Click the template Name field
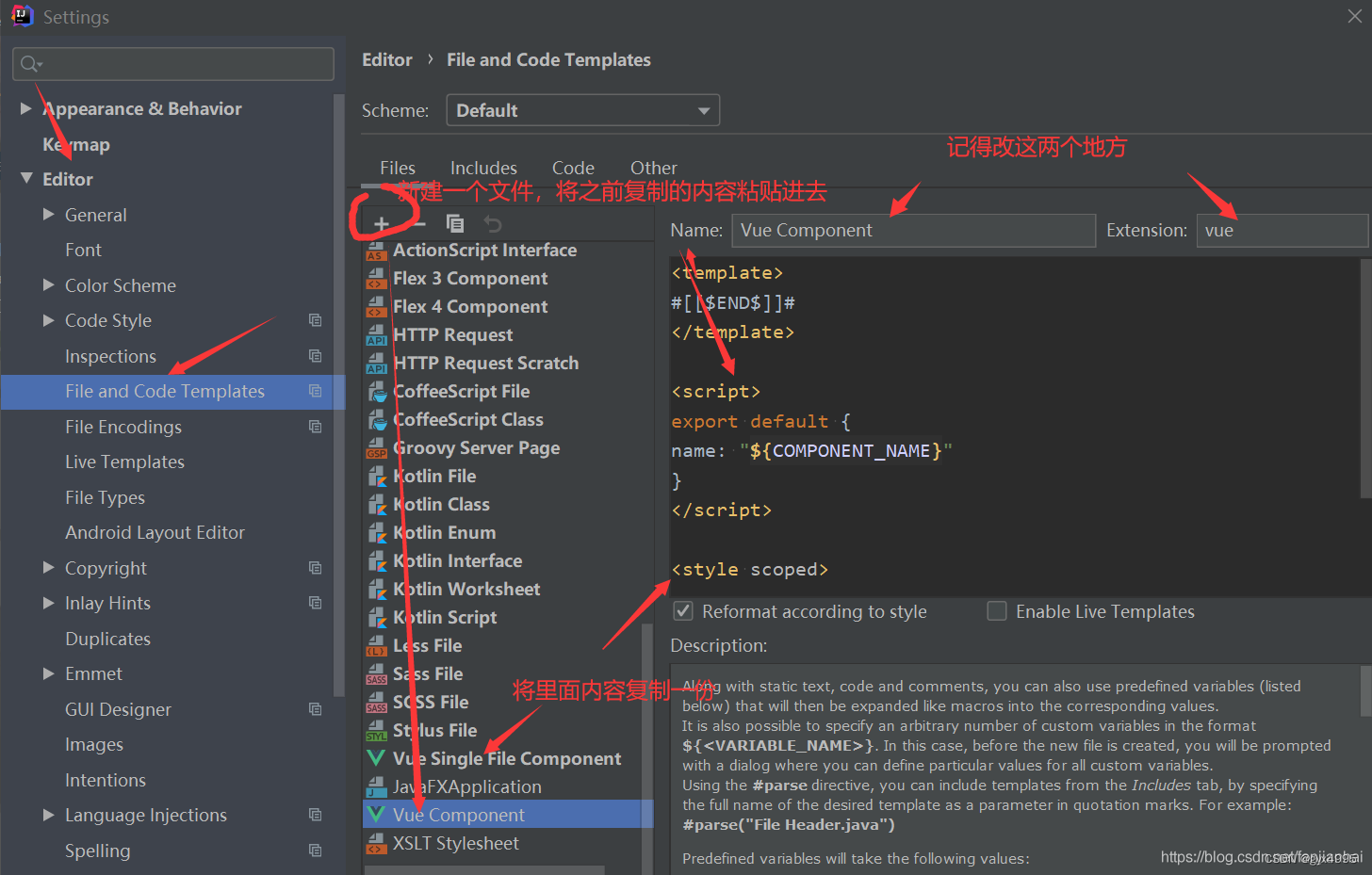 [x=914, y=230]
